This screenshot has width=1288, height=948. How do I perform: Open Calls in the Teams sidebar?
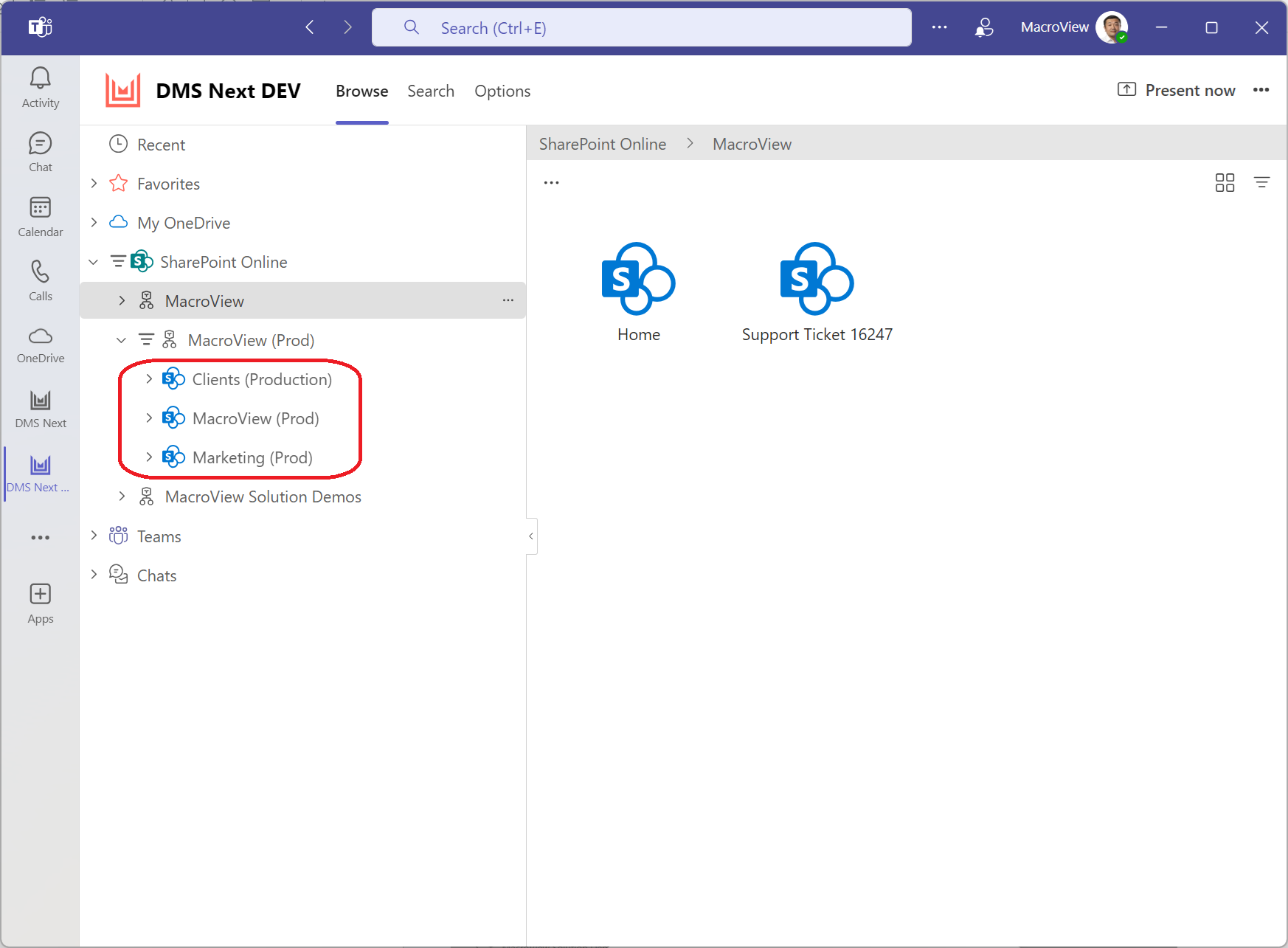(41, 281)
